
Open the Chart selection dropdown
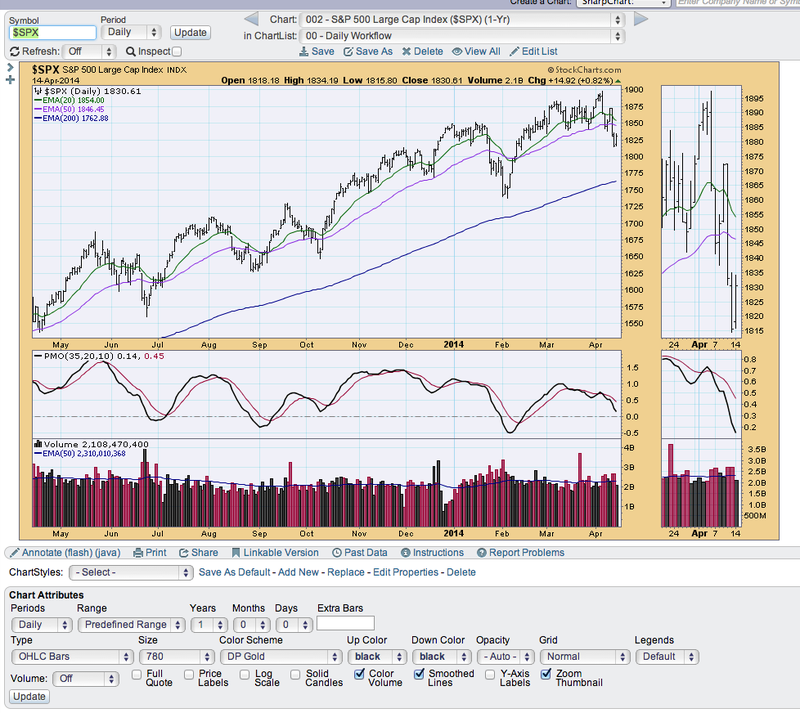click(x=462, y=20)
